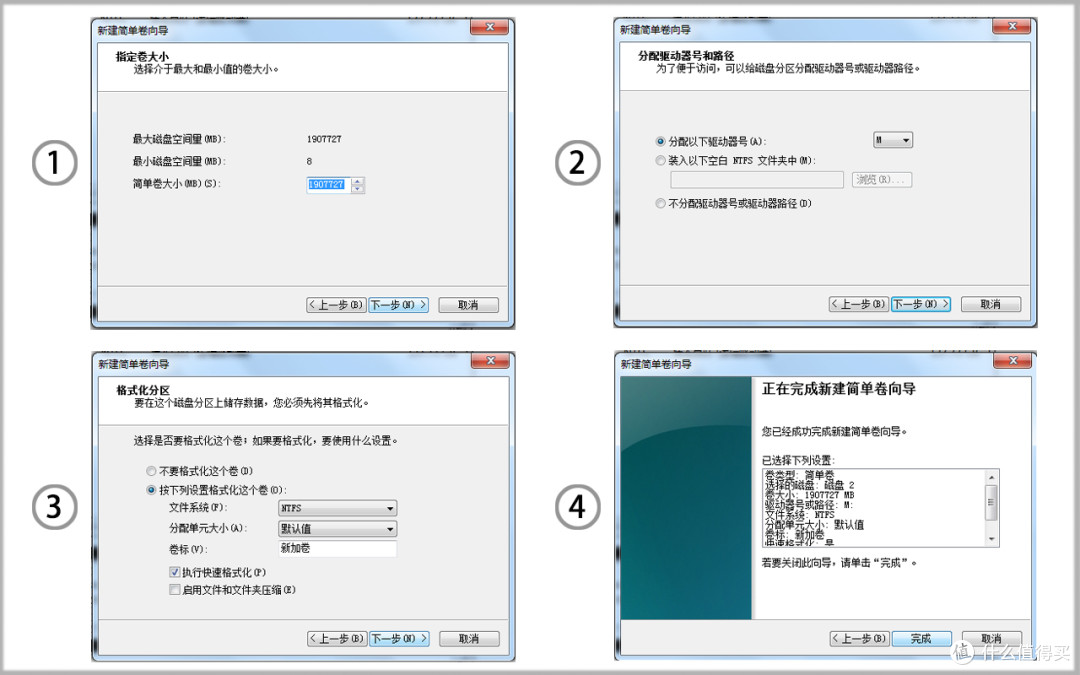The height and width of the screenshot is (675, 1080).
Task: Click 取消 in the 指定卷大小 dialog
Action: 468,304
